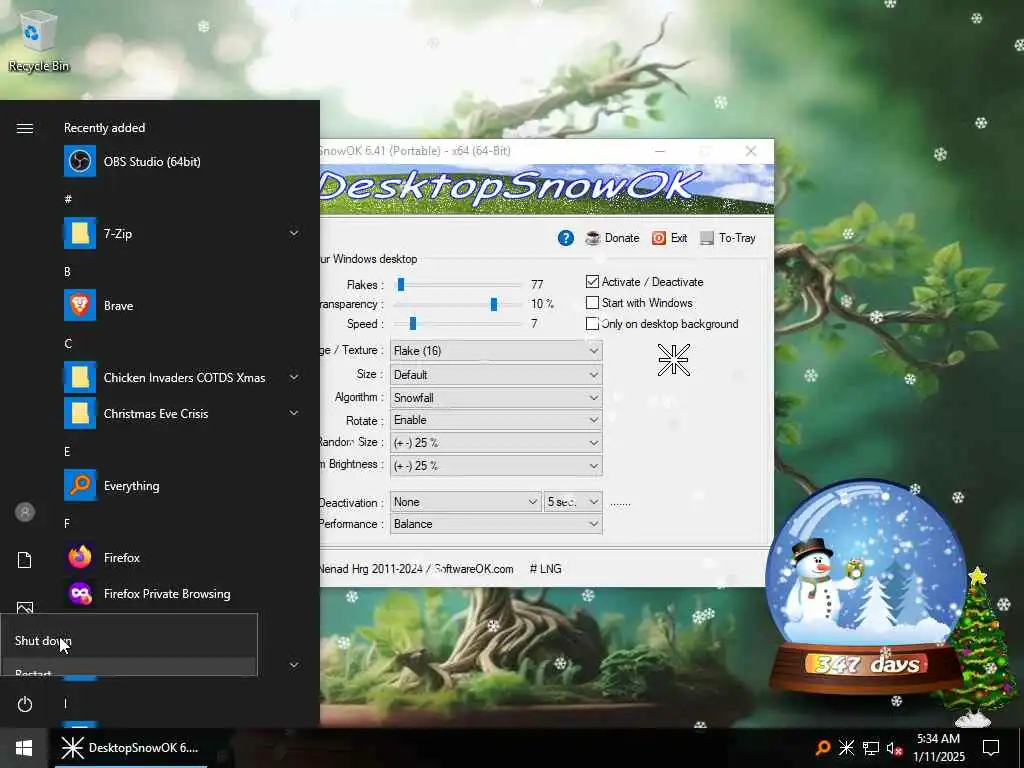
Task: Open the Action Center notifications icon
Action: [x=991, y=748]
